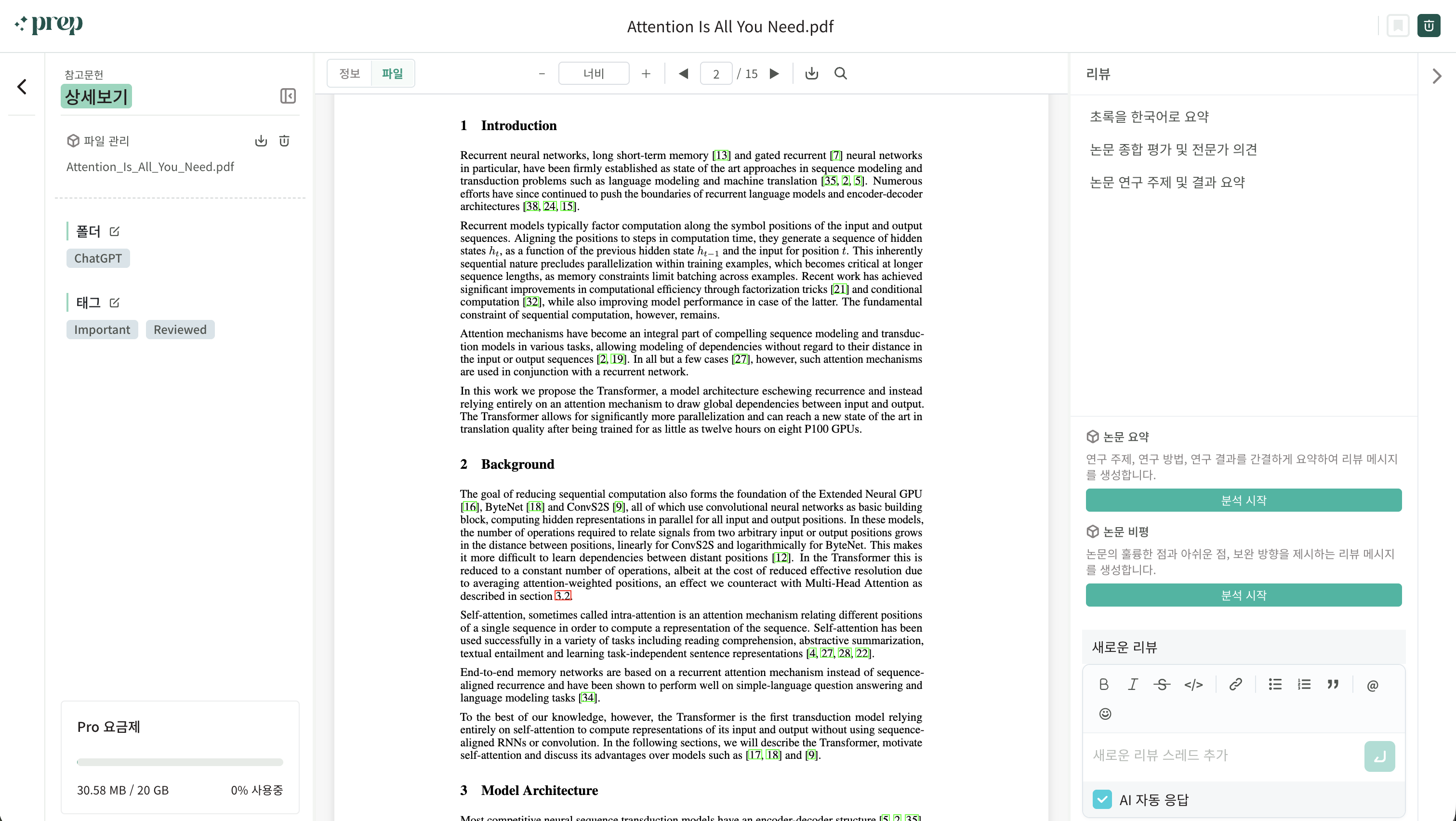Click the bookmark icon in top bar
This screenshot has height=821, width=1456.
(x=1397, y=26)
